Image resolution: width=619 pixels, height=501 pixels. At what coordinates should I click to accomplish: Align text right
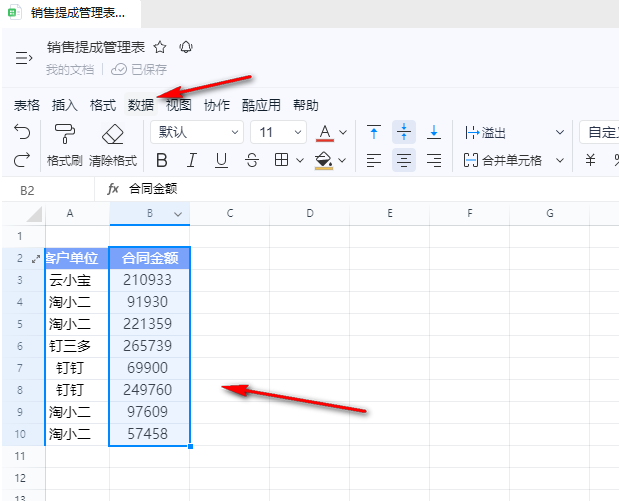click(x=434, y=160)
